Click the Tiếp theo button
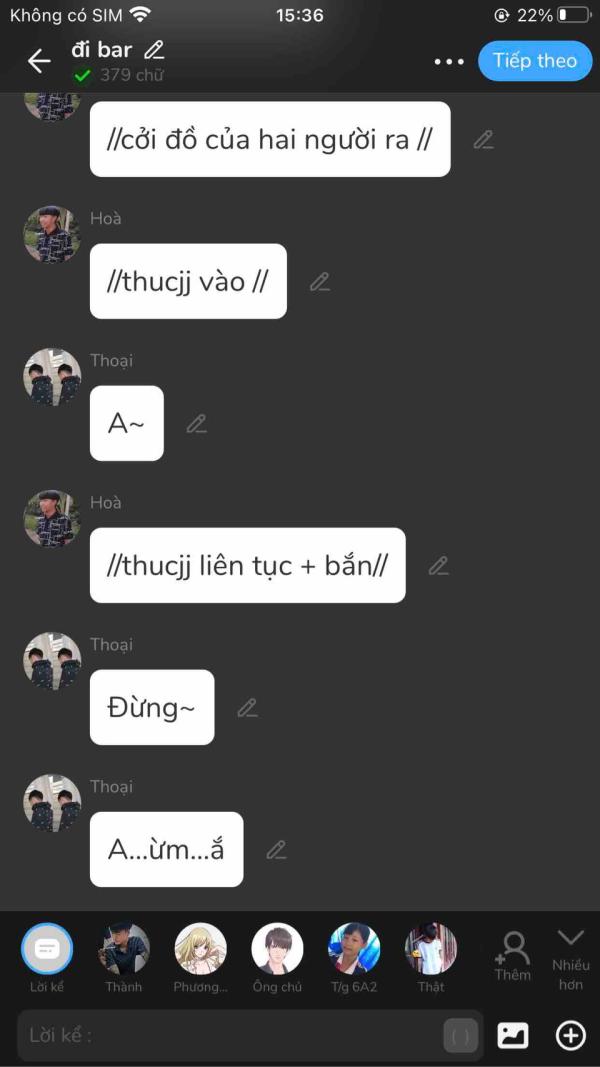 (x=535, y=61)
